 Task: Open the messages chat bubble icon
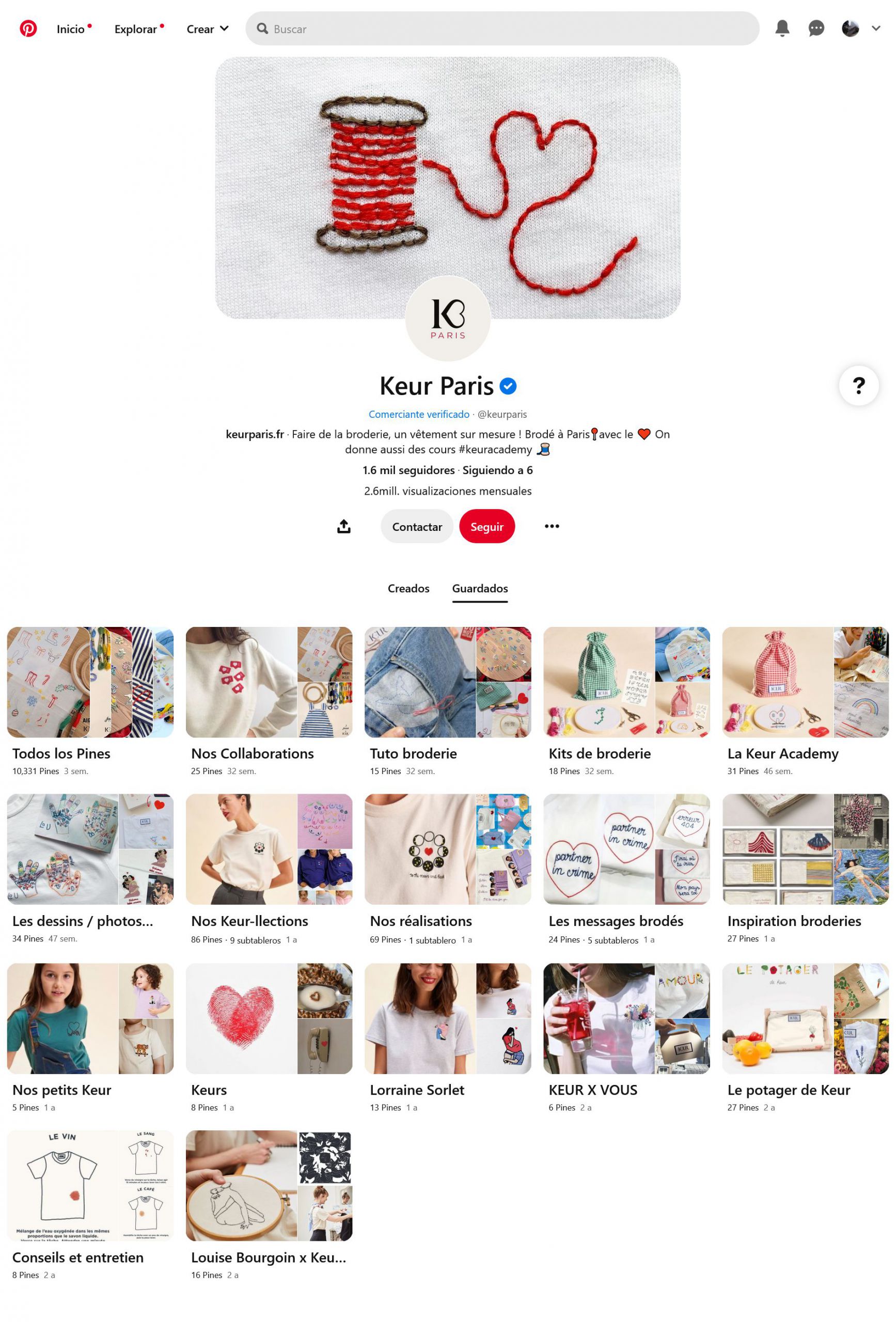coord(816,28)
